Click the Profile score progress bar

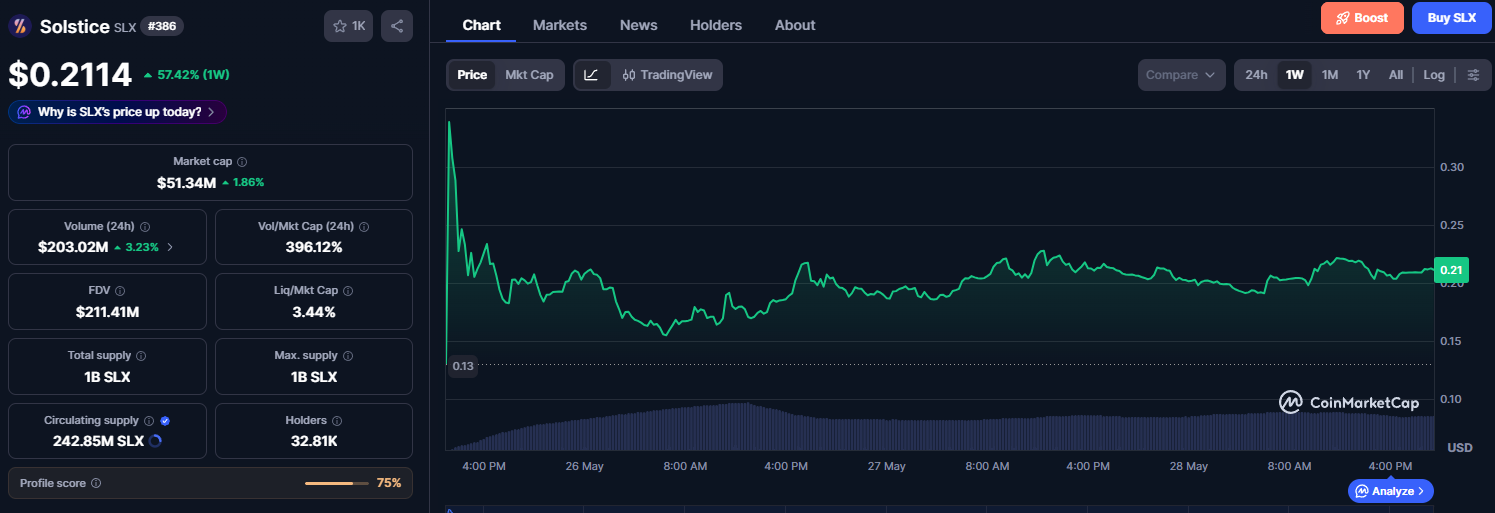[336, 483]
